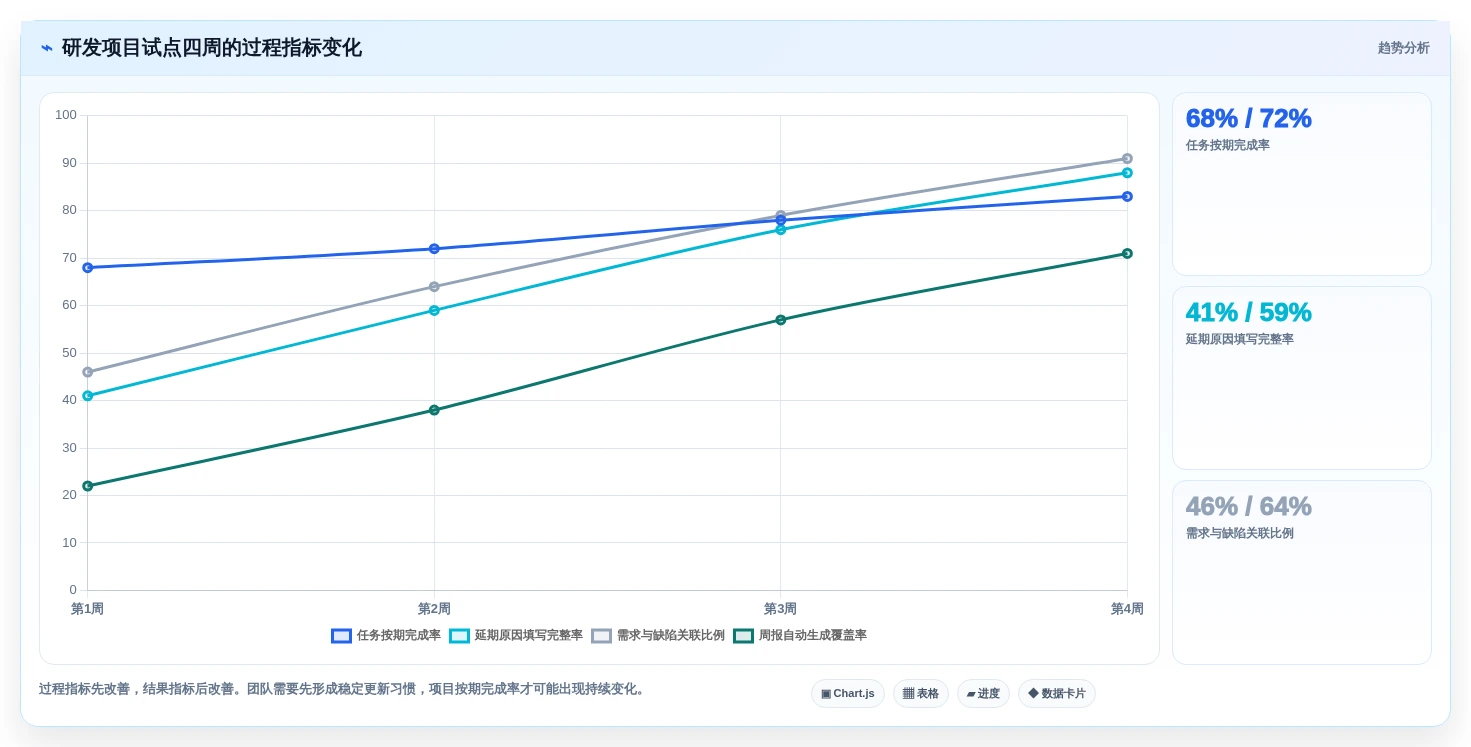Click the 需求与缺陷关联比例 point at 第1周
1471x747 pixels.
tap(88, 372)
